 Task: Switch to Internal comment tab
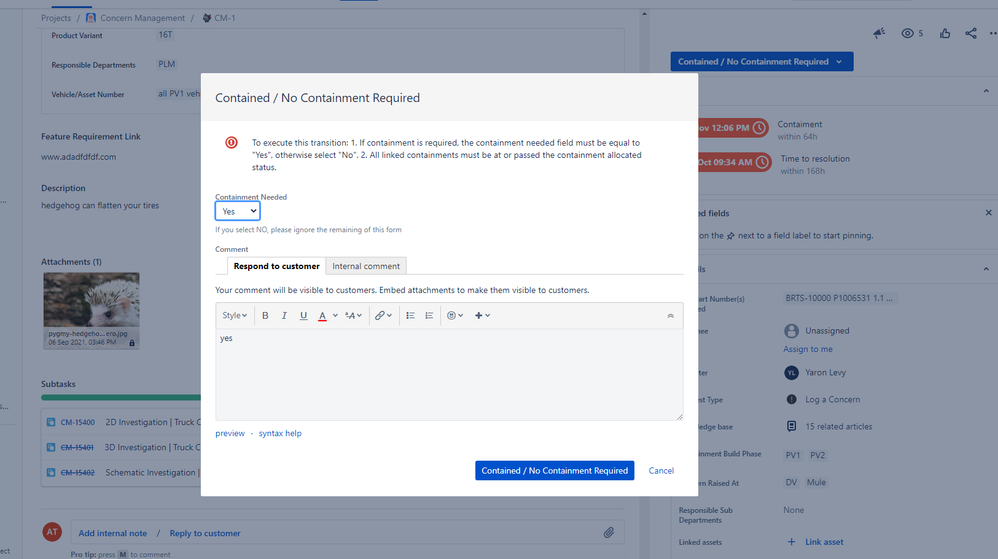(x=366, y=266)
